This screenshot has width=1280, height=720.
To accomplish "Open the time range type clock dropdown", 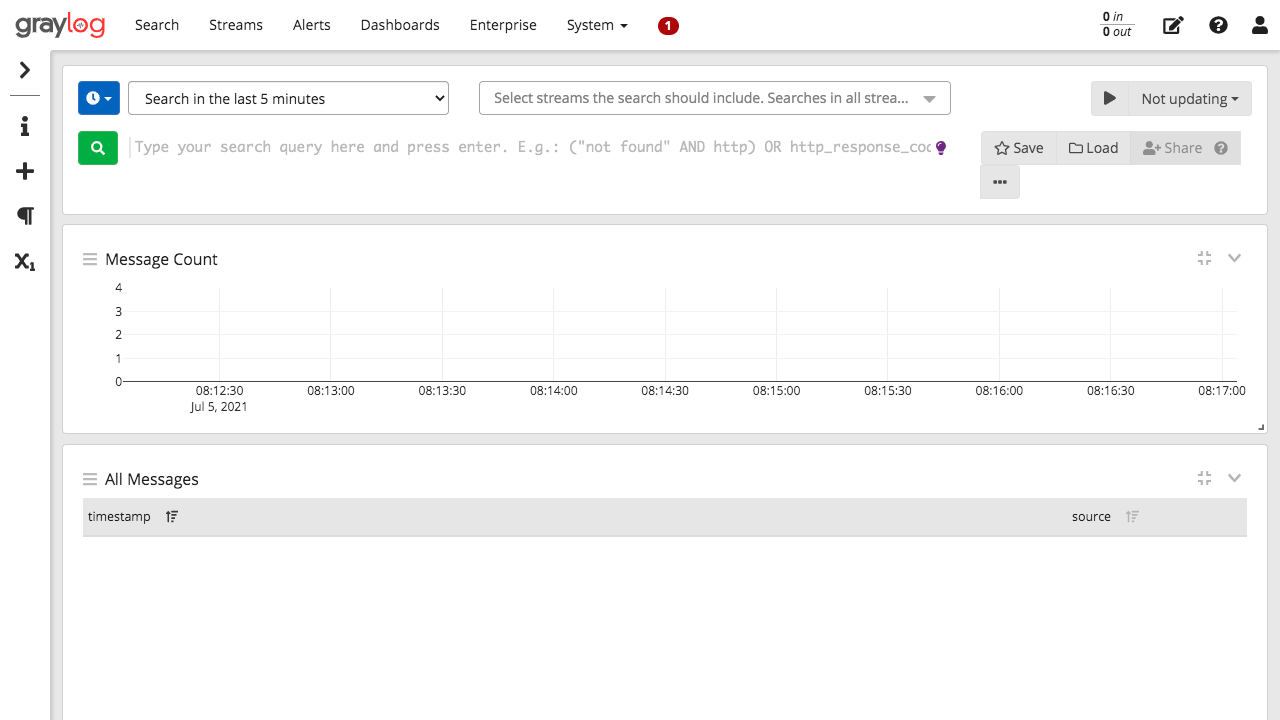I will [x=99, y=98].
